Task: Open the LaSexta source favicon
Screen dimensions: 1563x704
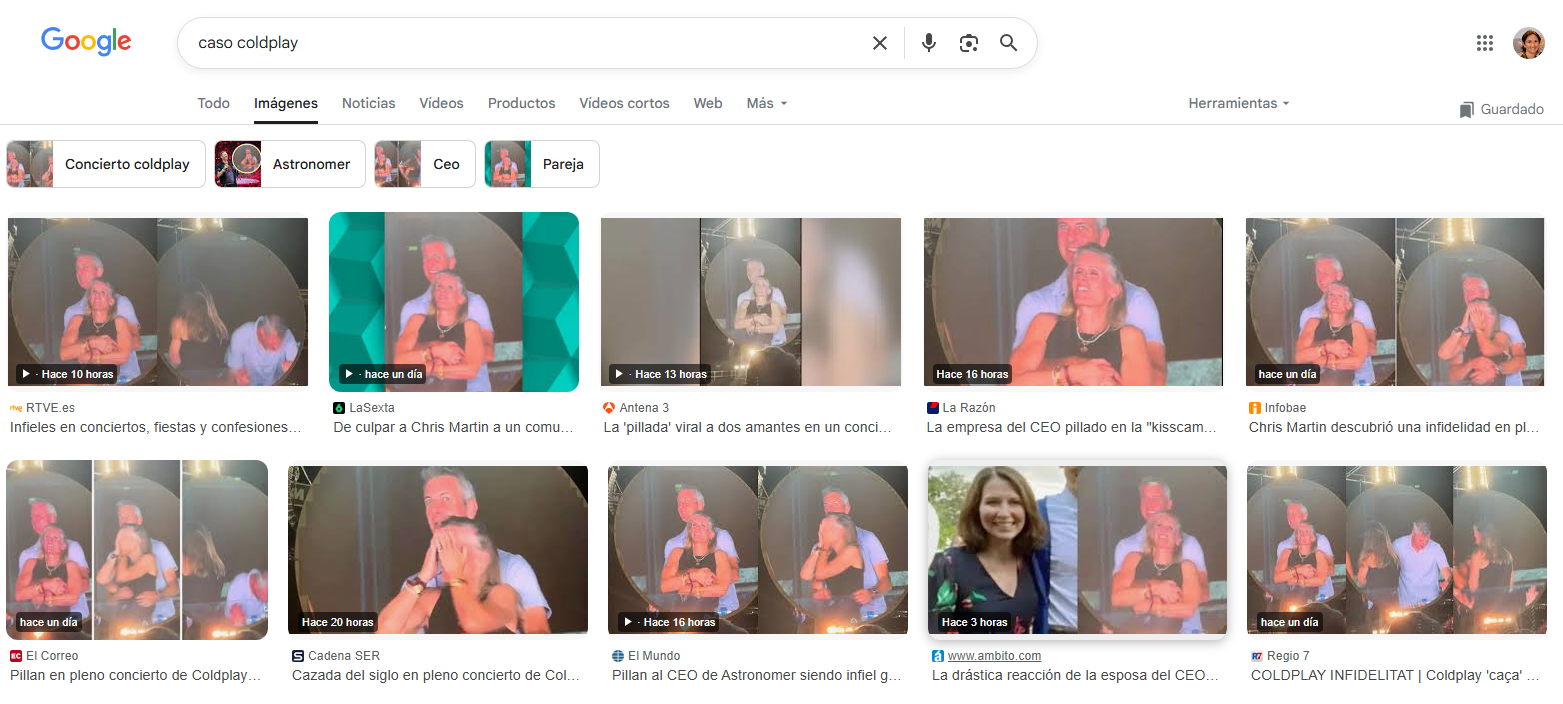Action: click(x=339, y=408)
